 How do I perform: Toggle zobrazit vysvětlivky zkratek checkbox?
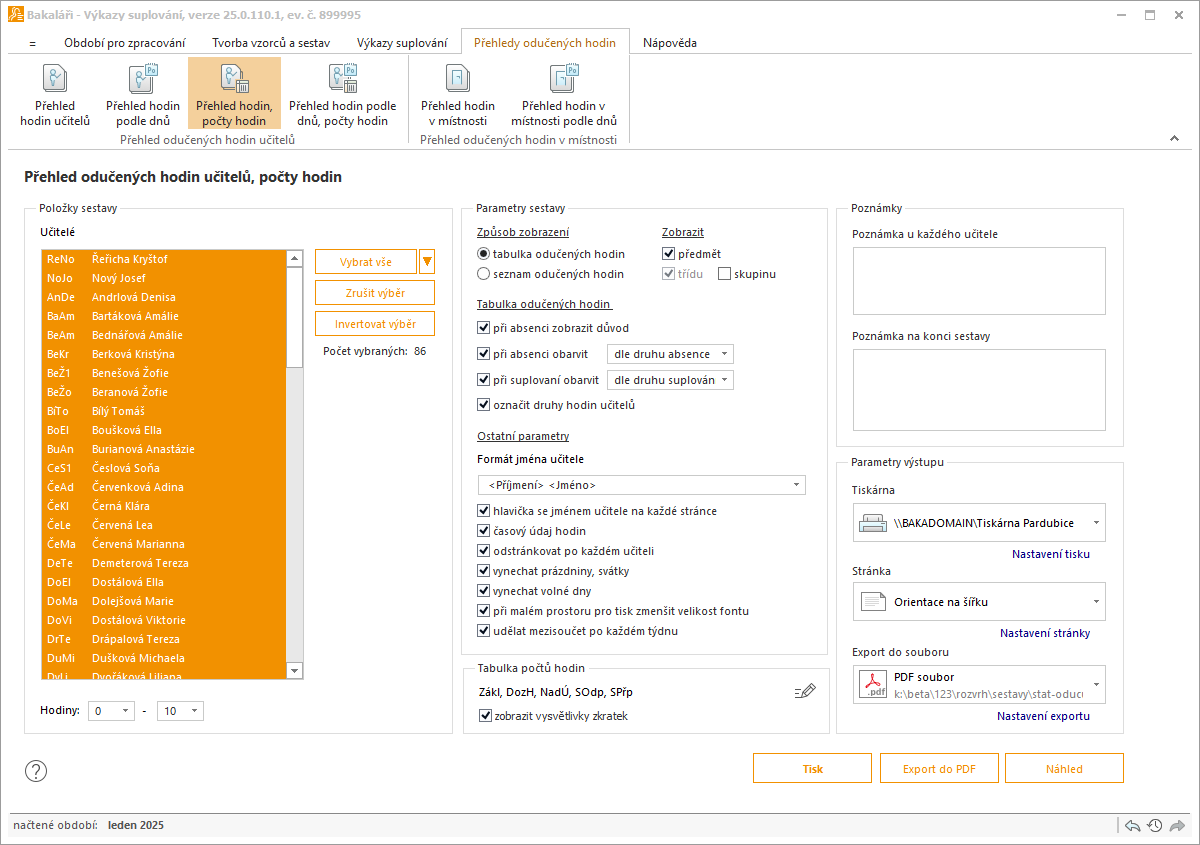click(x=486, y=716)
